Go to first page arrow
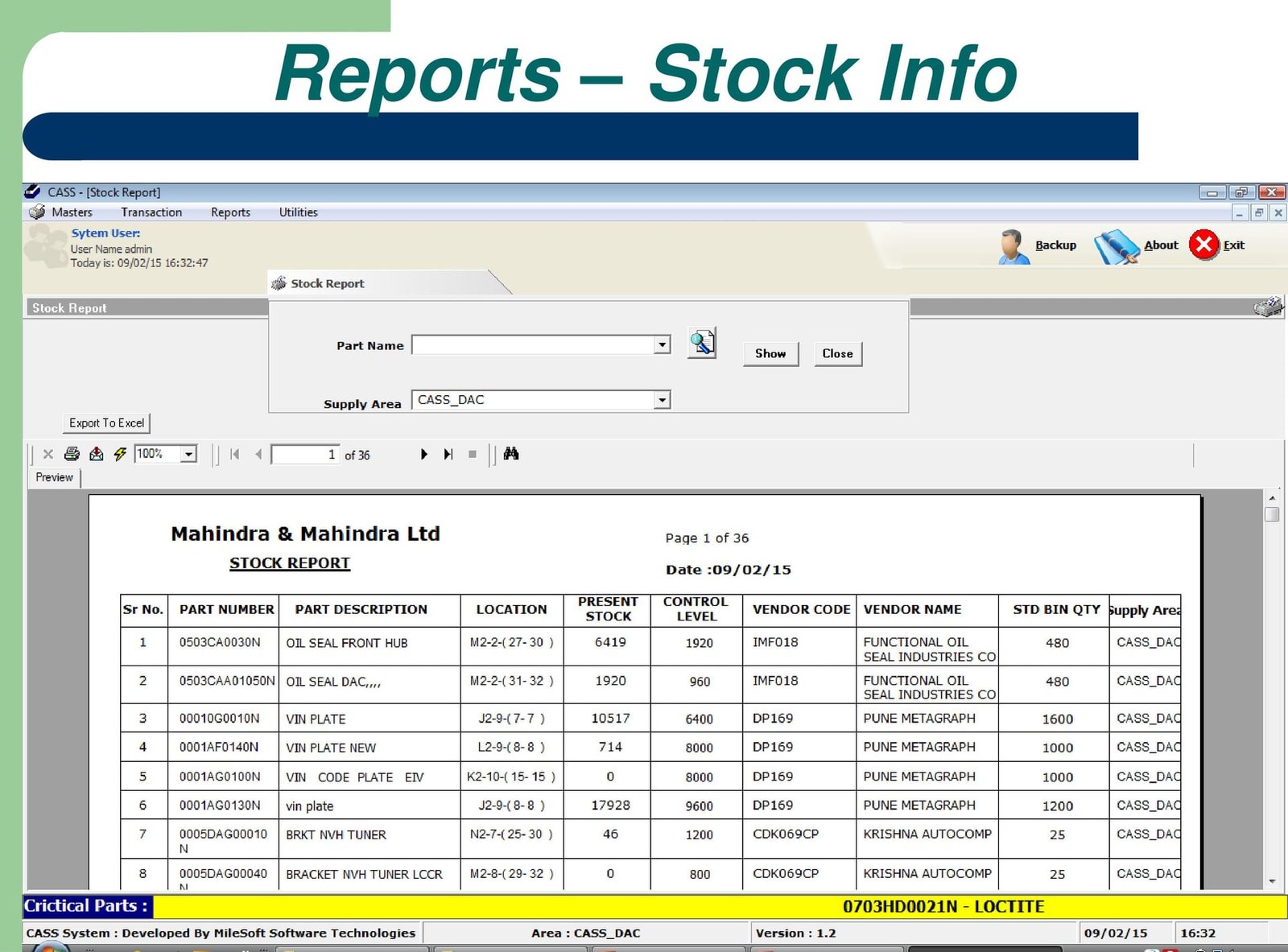The image size is (1288, 952). 234,454
